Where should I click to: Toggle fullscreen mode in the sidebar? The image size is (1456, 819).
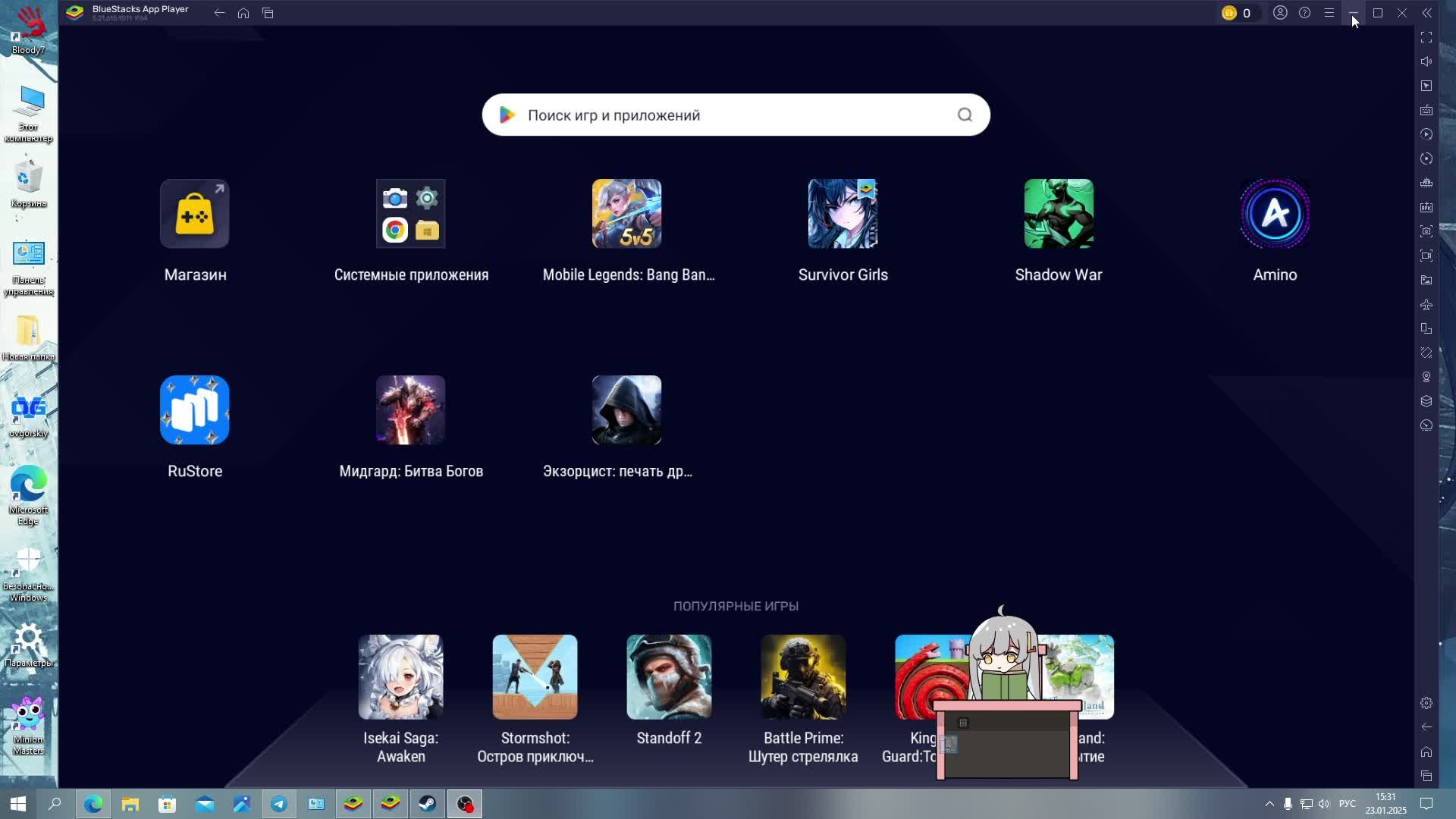point(1426,37)
